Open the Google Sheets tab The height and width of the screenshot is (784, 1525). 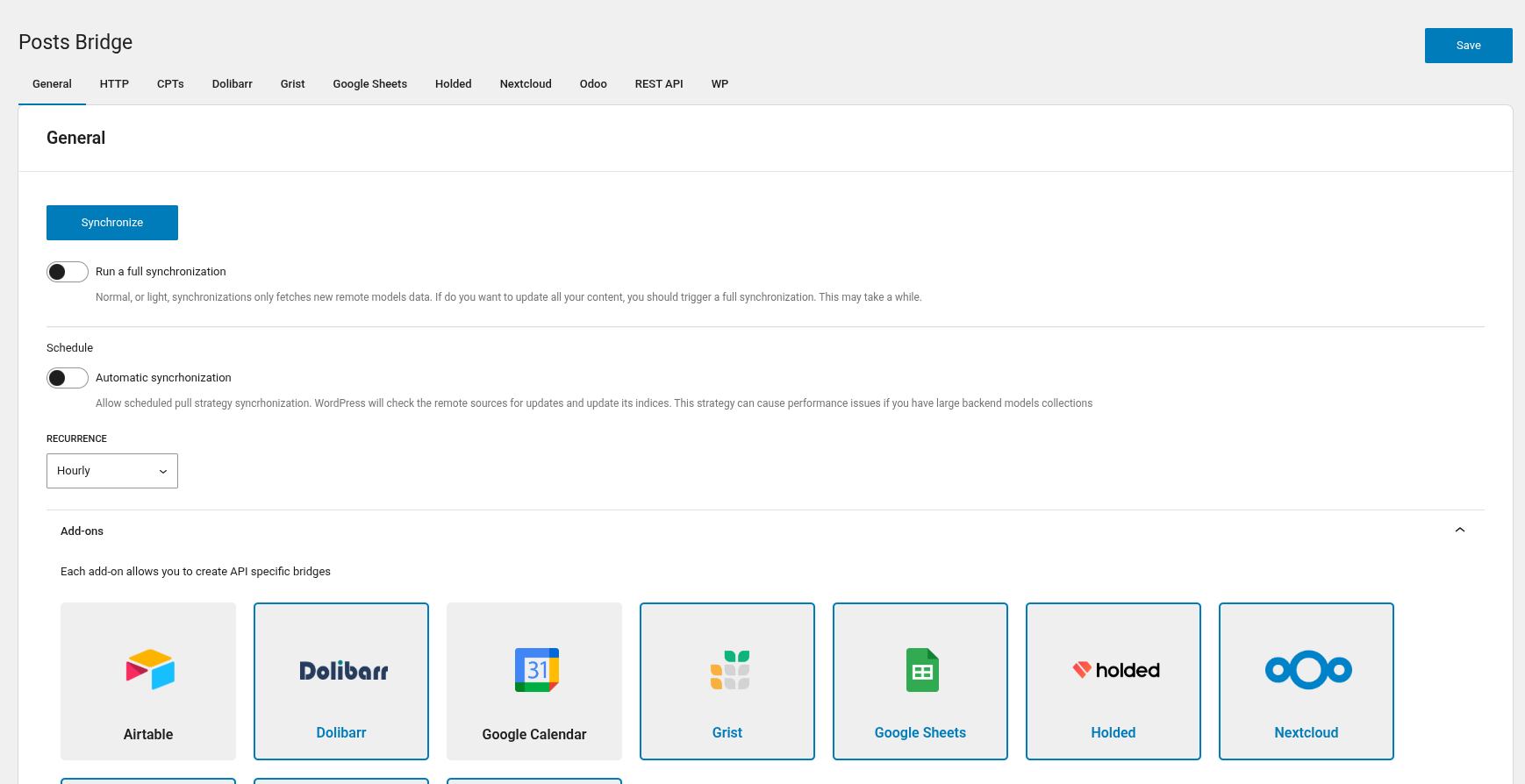(370, 84)
